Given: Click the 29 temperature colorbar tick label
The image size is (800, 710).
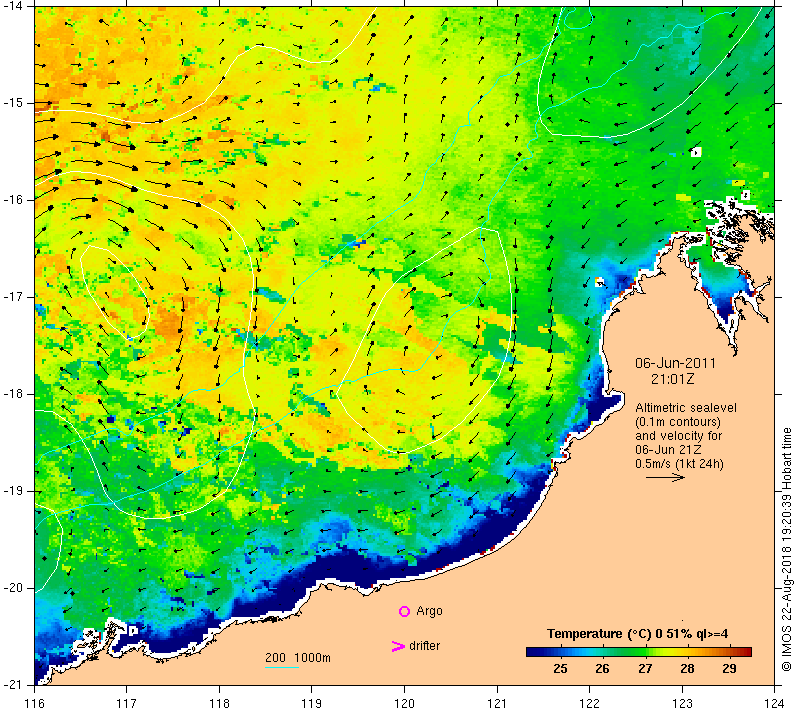Looking at the screenshot, I should point(730,669).
